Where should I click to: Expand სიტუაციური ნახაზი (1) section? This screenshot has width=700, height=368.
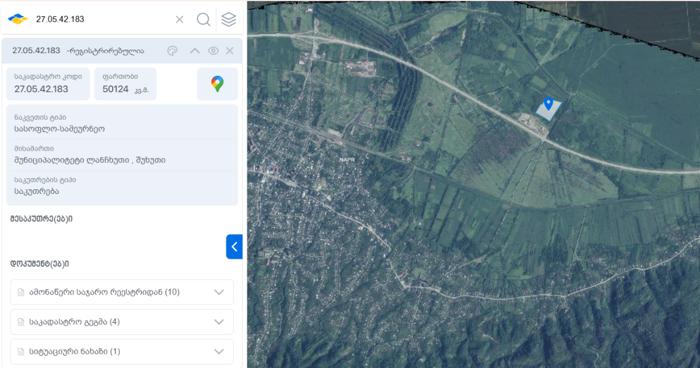click(122, 351)
